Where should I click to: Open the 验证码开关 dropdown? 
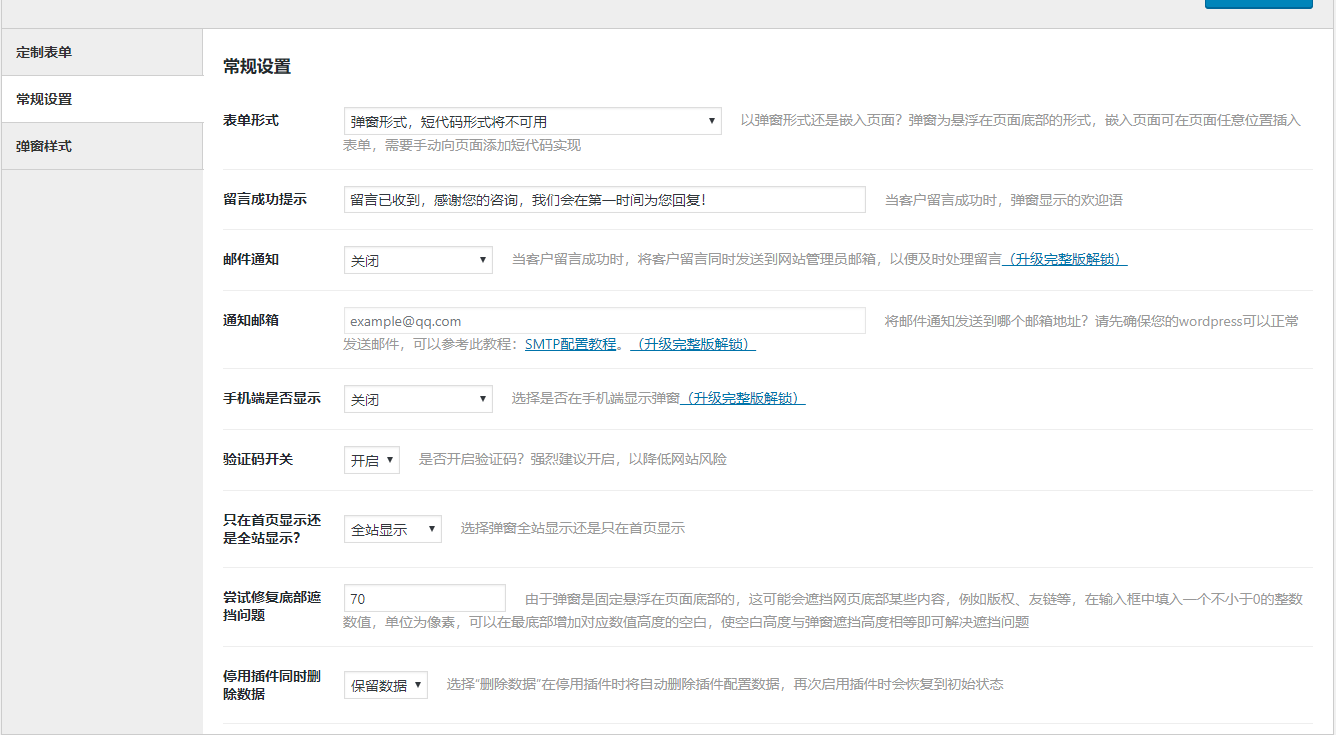coord(371,460)
